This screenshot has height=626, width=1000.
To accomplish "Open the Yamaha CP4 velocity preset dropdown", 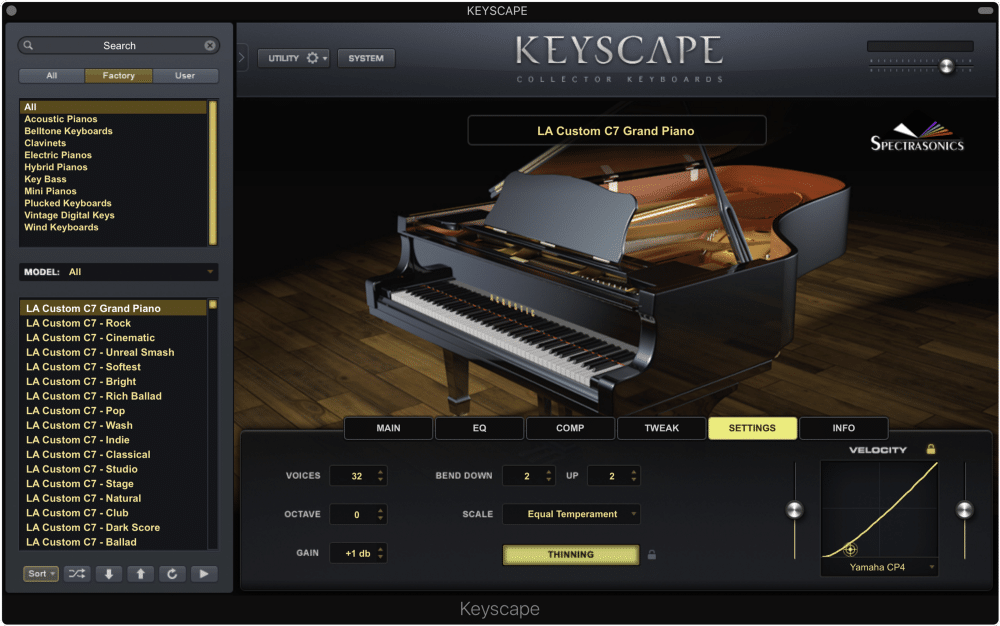I will (x=879, y=567).
